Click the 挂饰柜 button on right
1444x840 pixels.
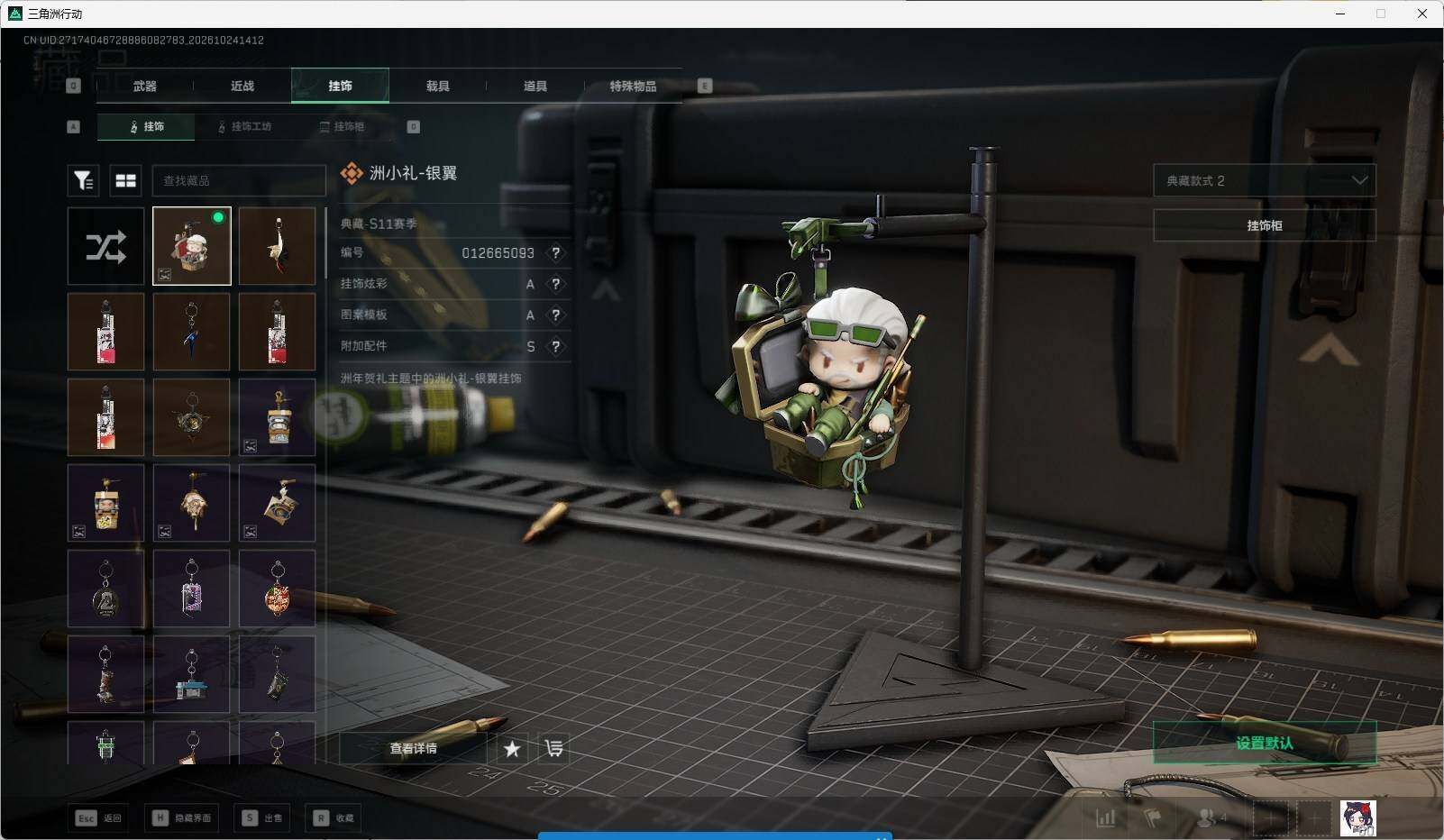pos(1265,225)
